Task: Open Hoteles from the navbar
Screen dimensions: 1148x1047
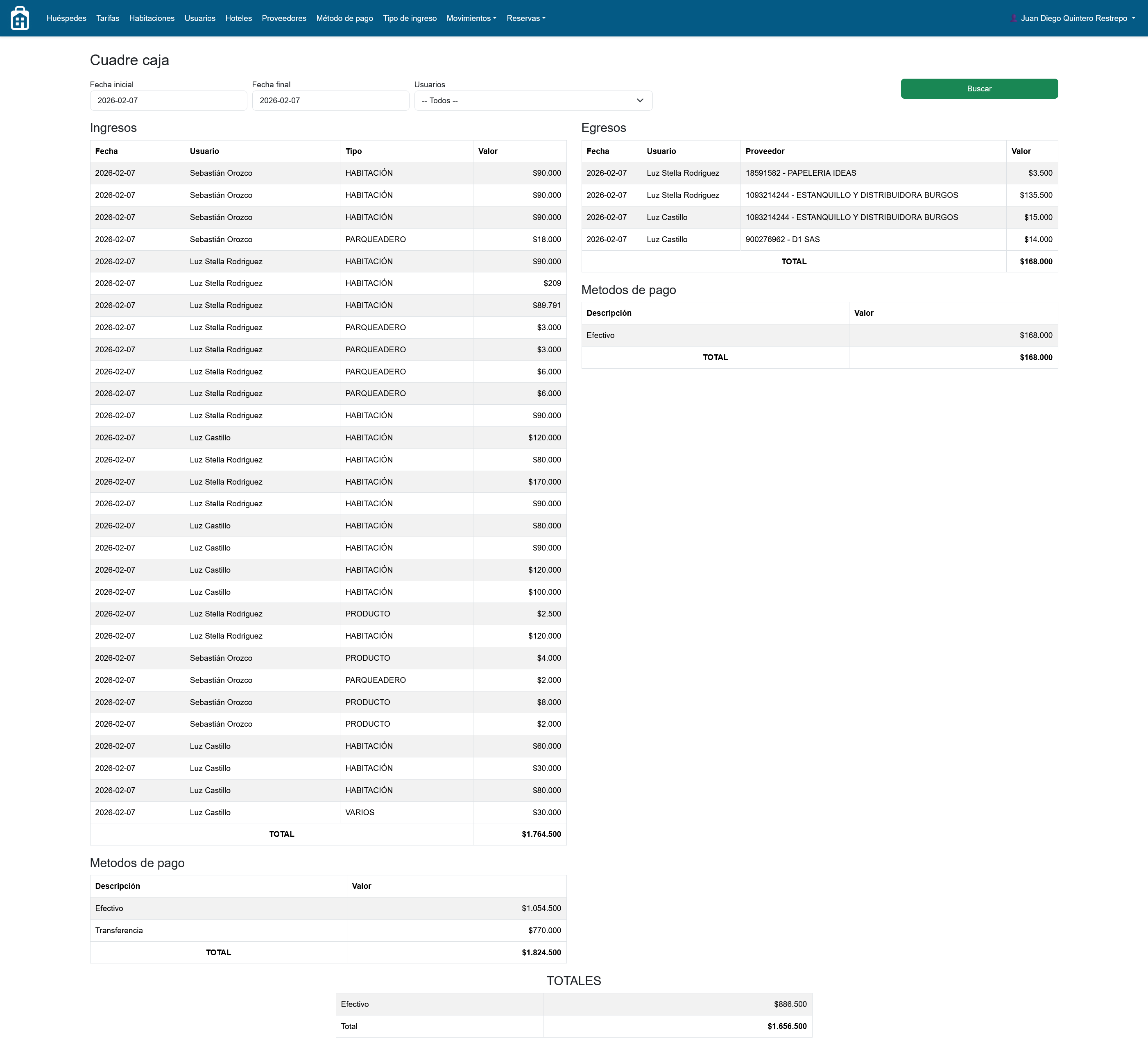Action: pyautogui.click(x=238, y=18)
